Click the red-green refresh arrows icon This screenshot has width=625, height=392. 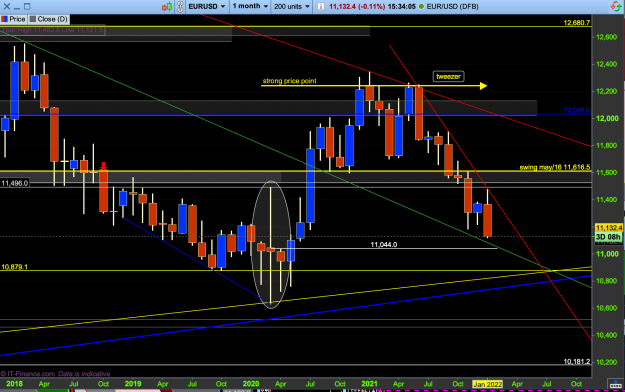click(616, 6)
